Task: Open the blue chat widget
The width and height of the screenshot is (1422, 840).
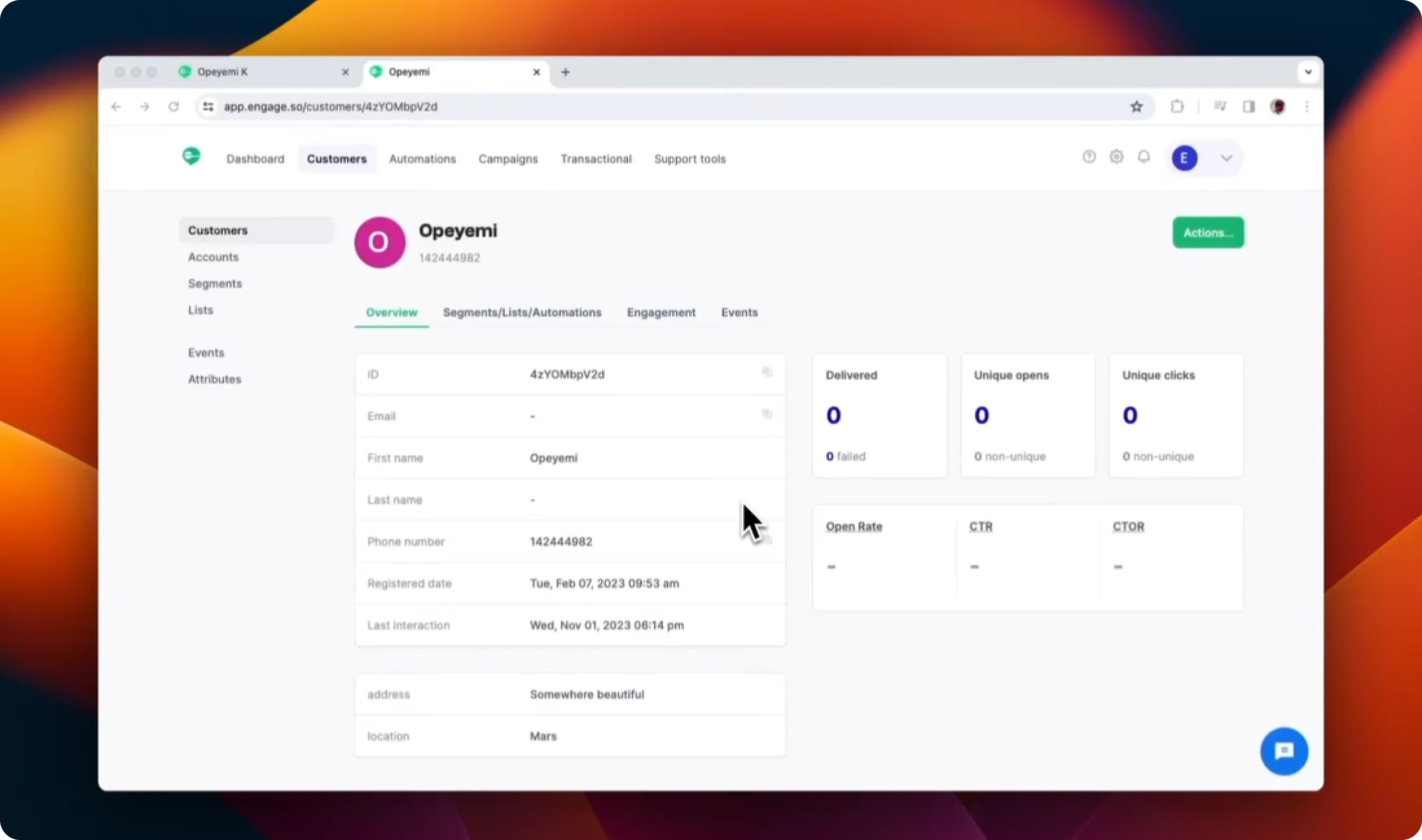Action: click(1283, 751)
